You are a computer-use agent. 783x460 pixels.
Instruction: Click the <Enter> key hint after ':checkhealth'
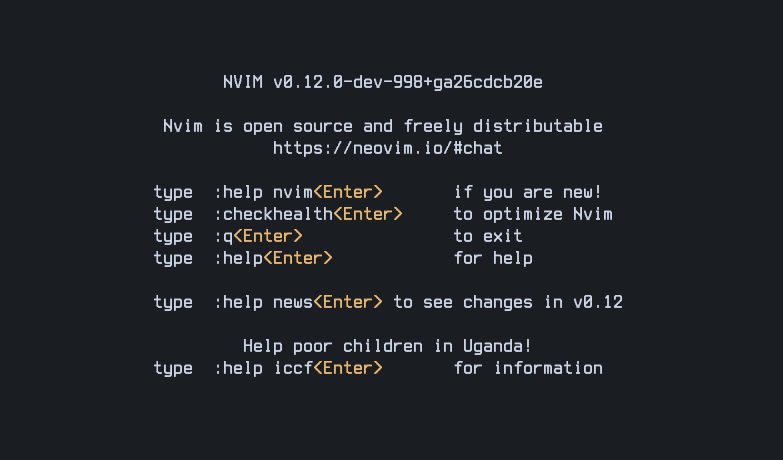click(368, 214)
